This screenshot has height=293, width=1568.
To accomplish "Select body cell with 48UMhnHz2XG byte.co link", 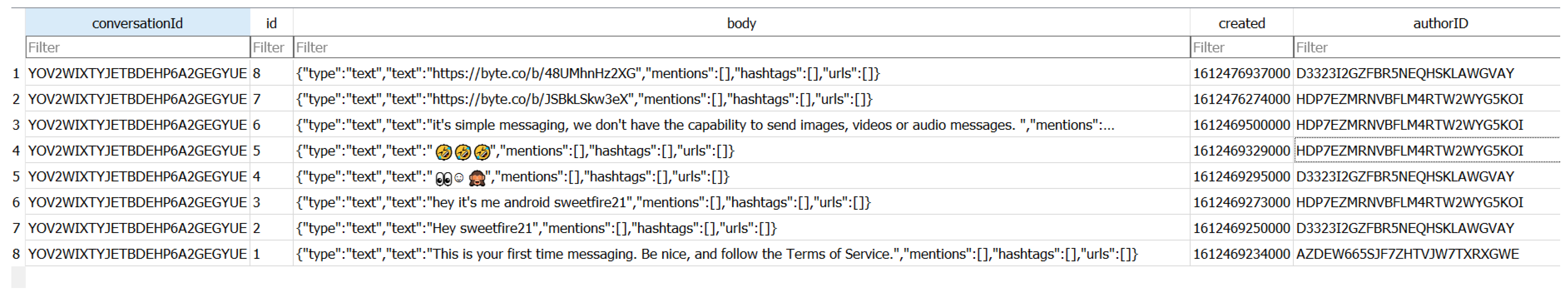I will coord(587,74).
